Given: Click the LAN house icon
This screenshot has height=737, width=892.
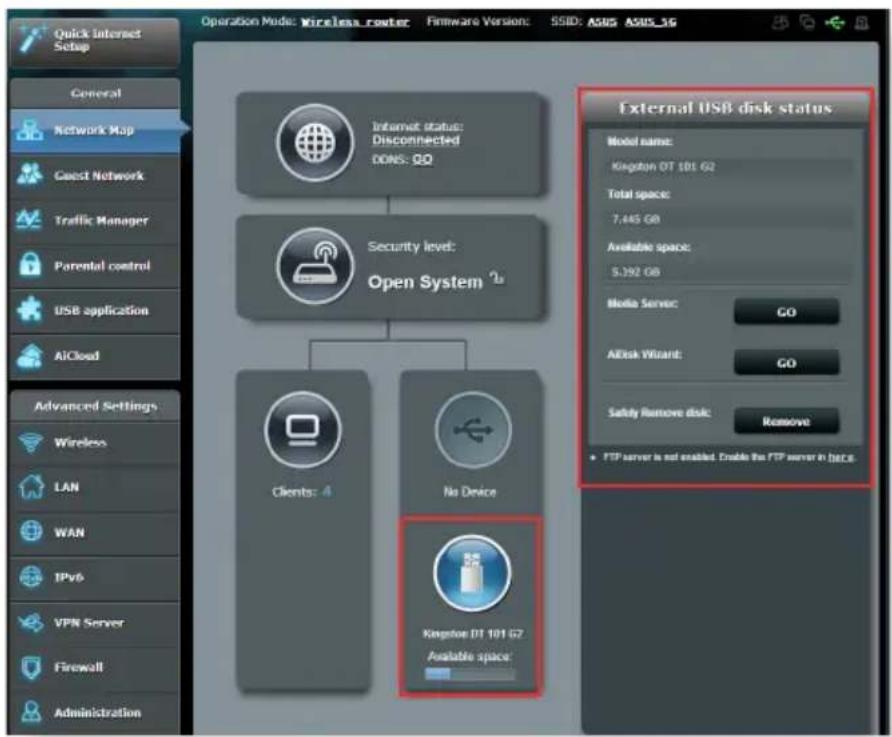Looking at the screenshot, I should click(30, 487).
